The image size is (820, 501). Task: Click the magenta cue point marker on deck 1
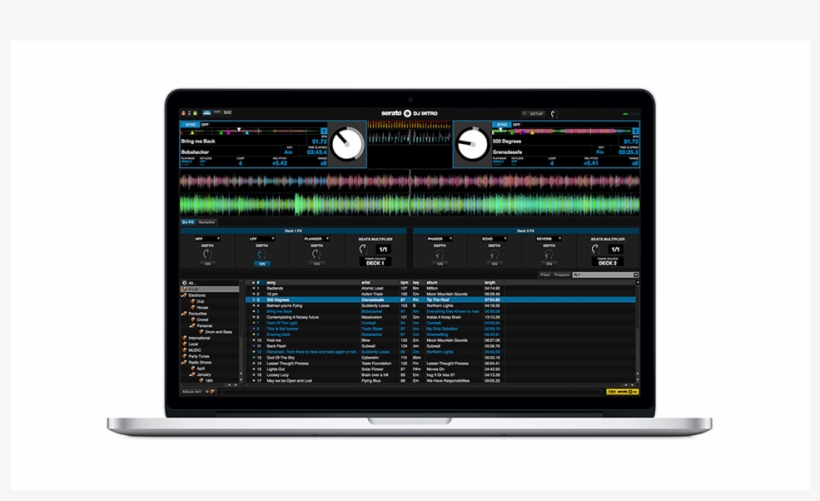pos(228,133)
